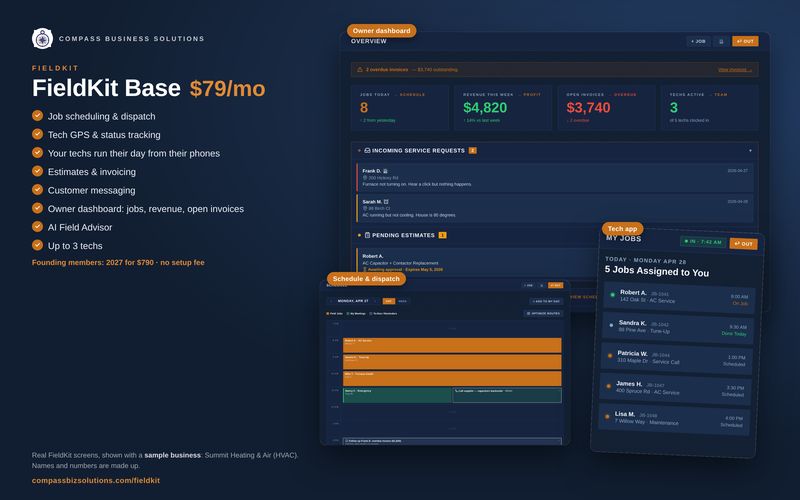Click the $3,740 open invoices value
Screen dimensions: 800x500
point(588,108)
